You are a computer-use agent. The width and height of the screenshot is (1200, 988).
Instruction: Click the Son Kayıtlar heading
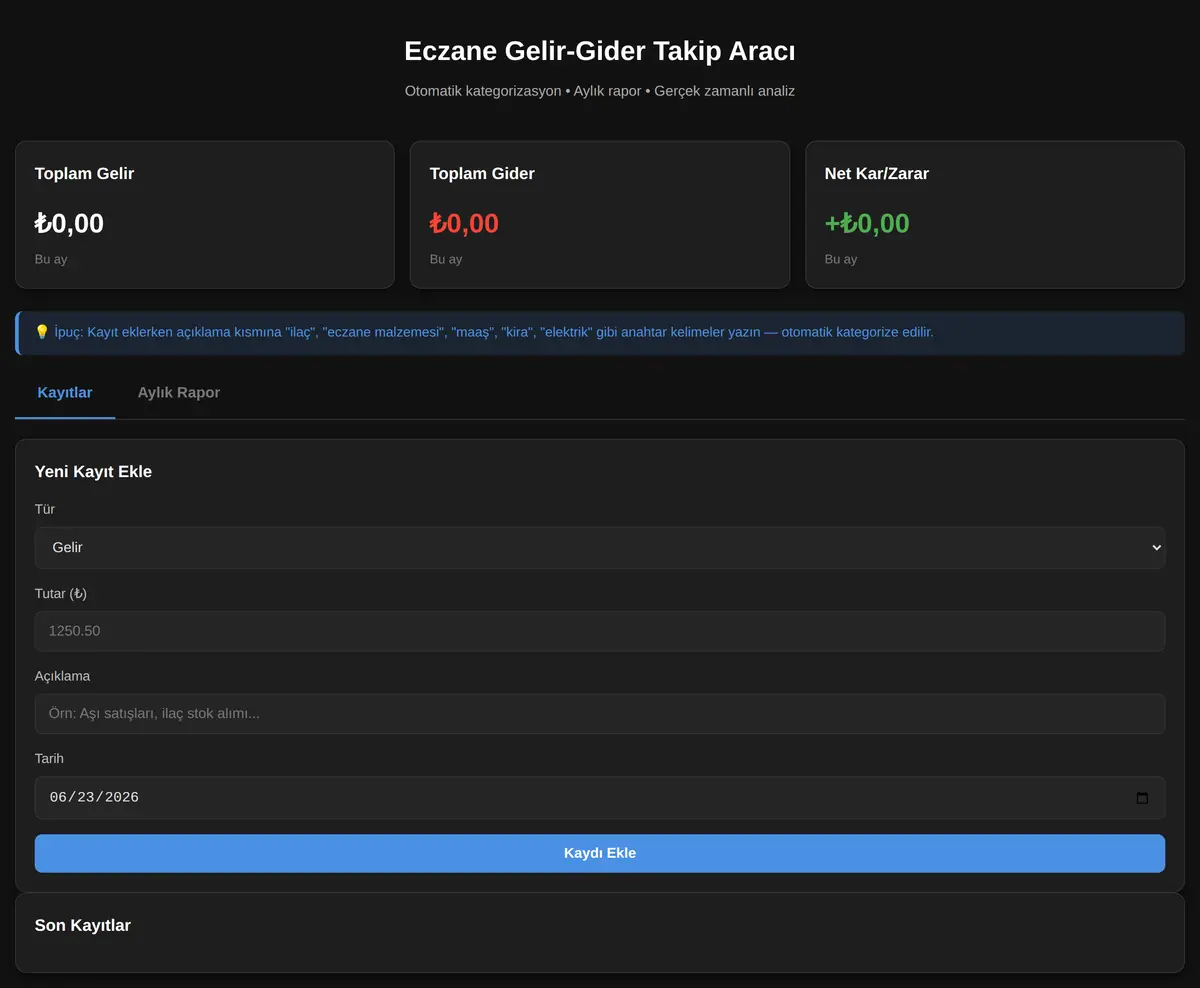coord(83,925)
